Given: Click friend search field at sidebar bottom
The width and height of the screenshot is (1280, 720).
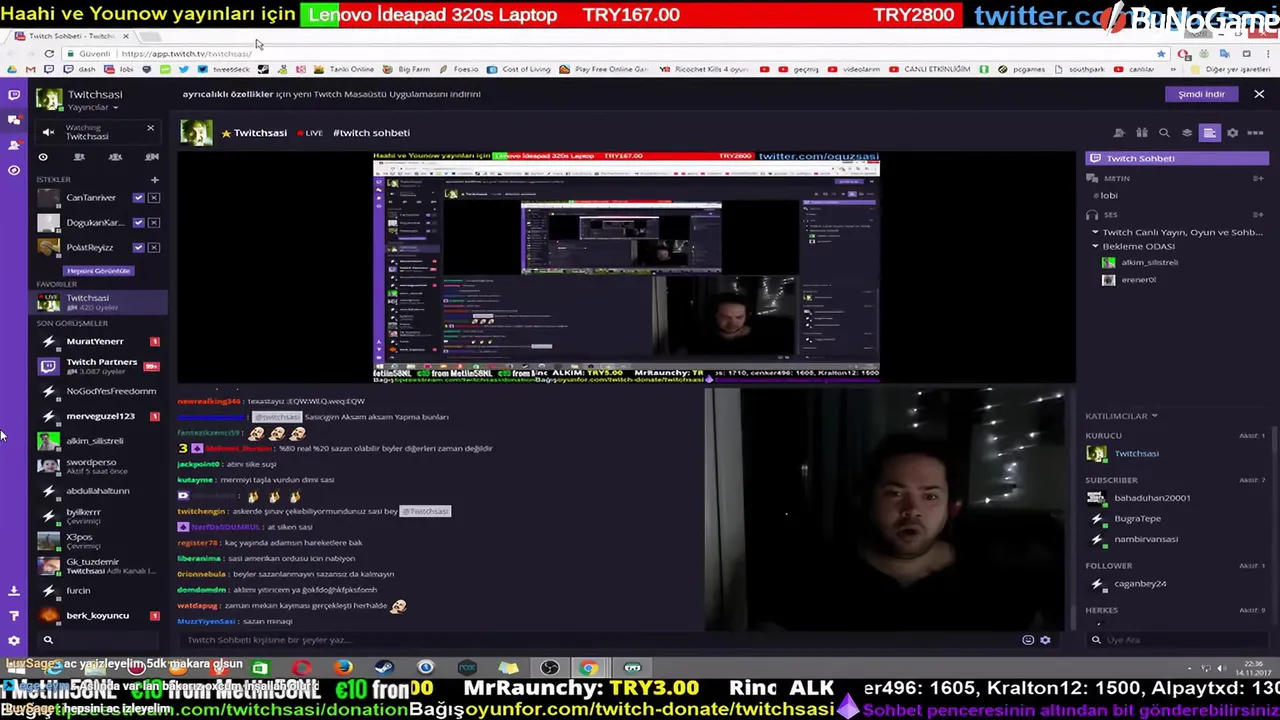Looking at the screenshot, I should coord(100,640).
